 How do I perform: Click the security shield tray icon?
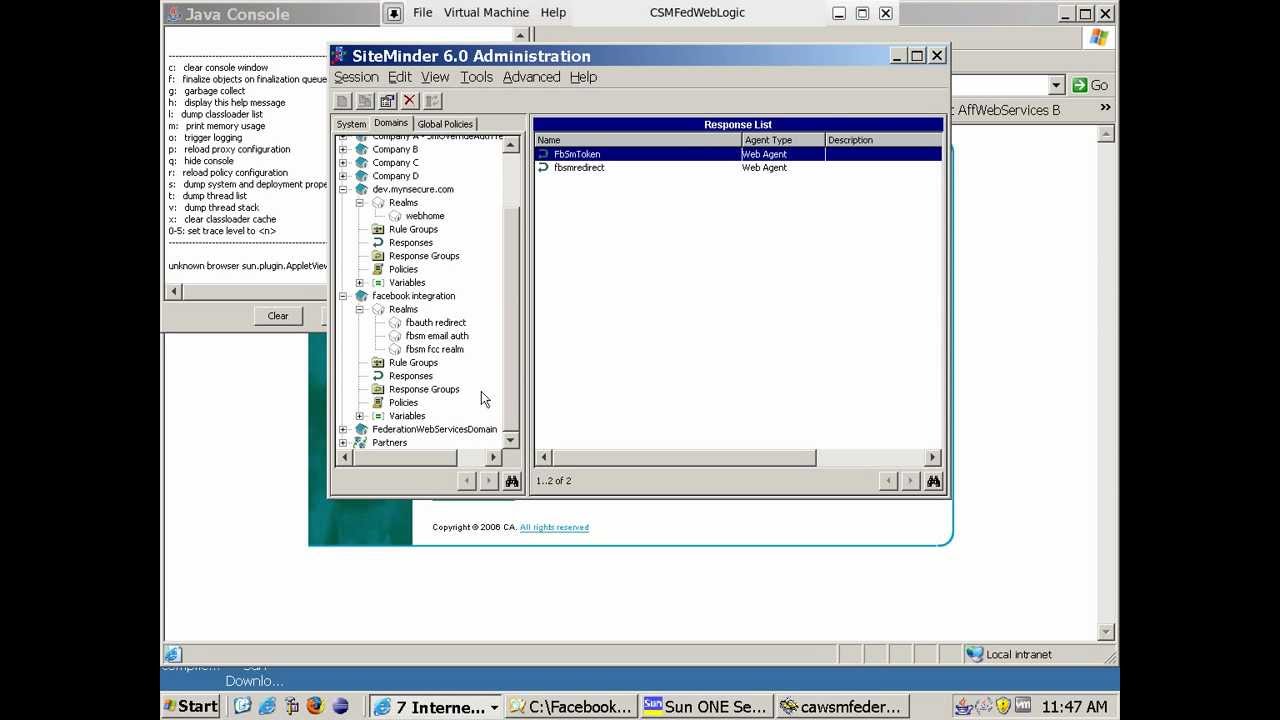(1003, 706)
